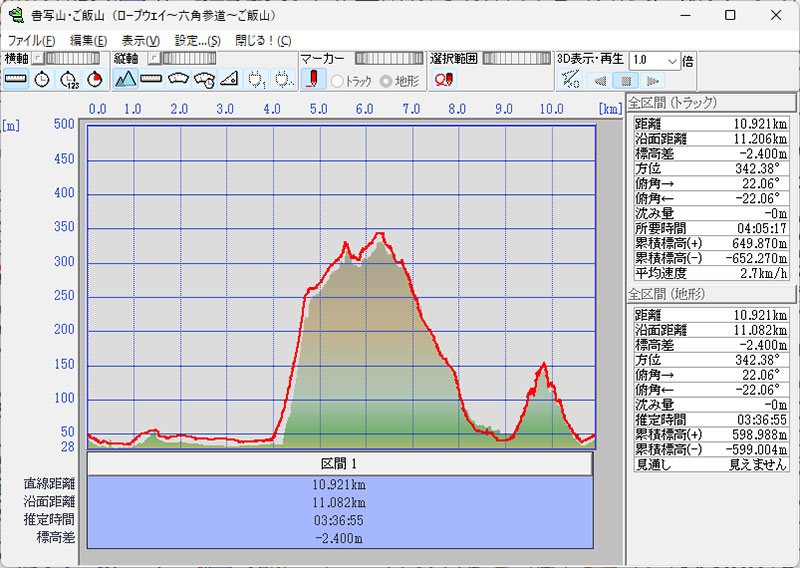
Task: Click the selection range search-marker icon
Action: point(443,79)
